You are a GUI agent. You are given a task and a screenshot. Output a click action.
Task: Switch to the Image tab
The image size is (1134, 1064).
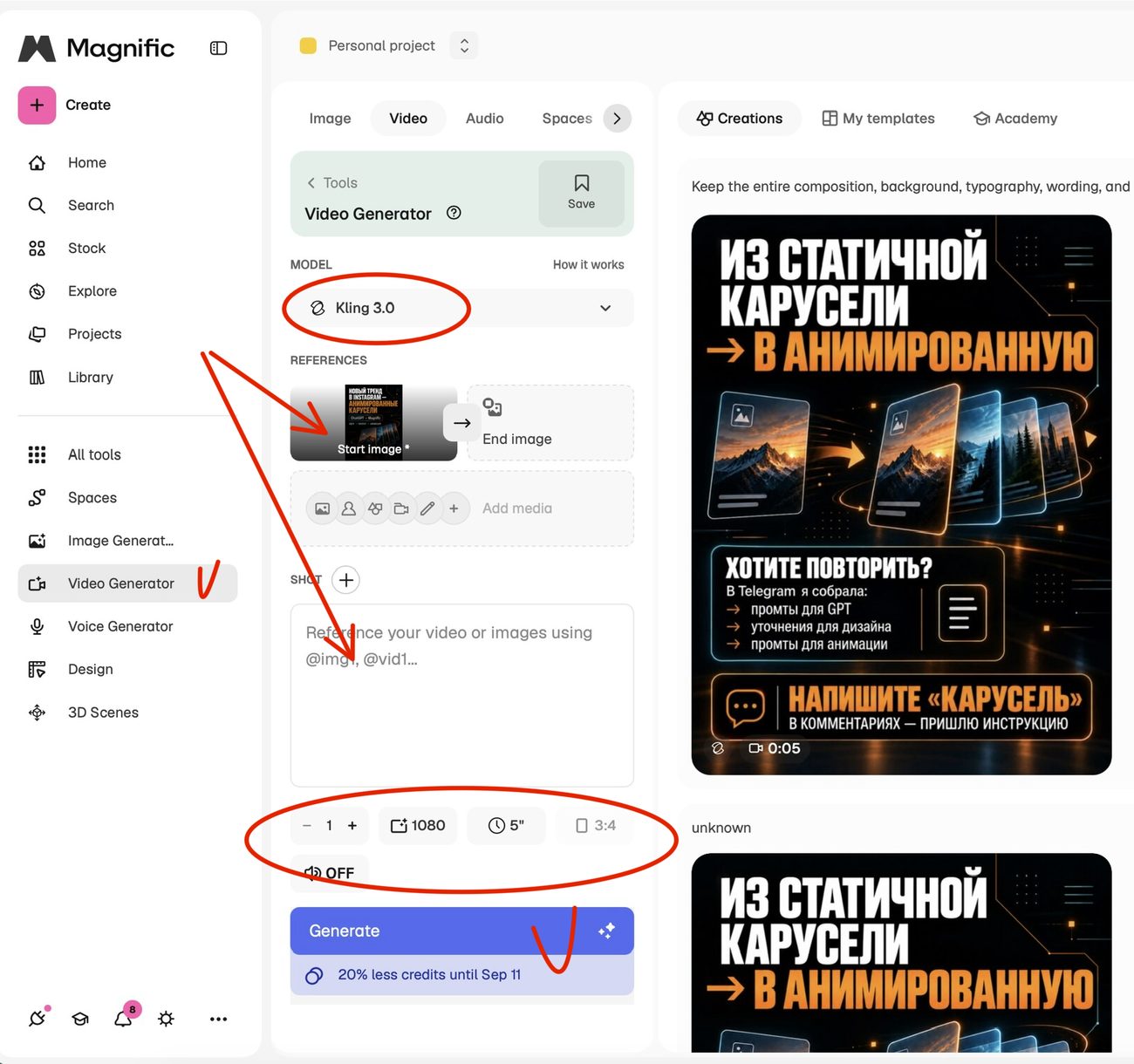pyautogui.click(x=330, y=119)
